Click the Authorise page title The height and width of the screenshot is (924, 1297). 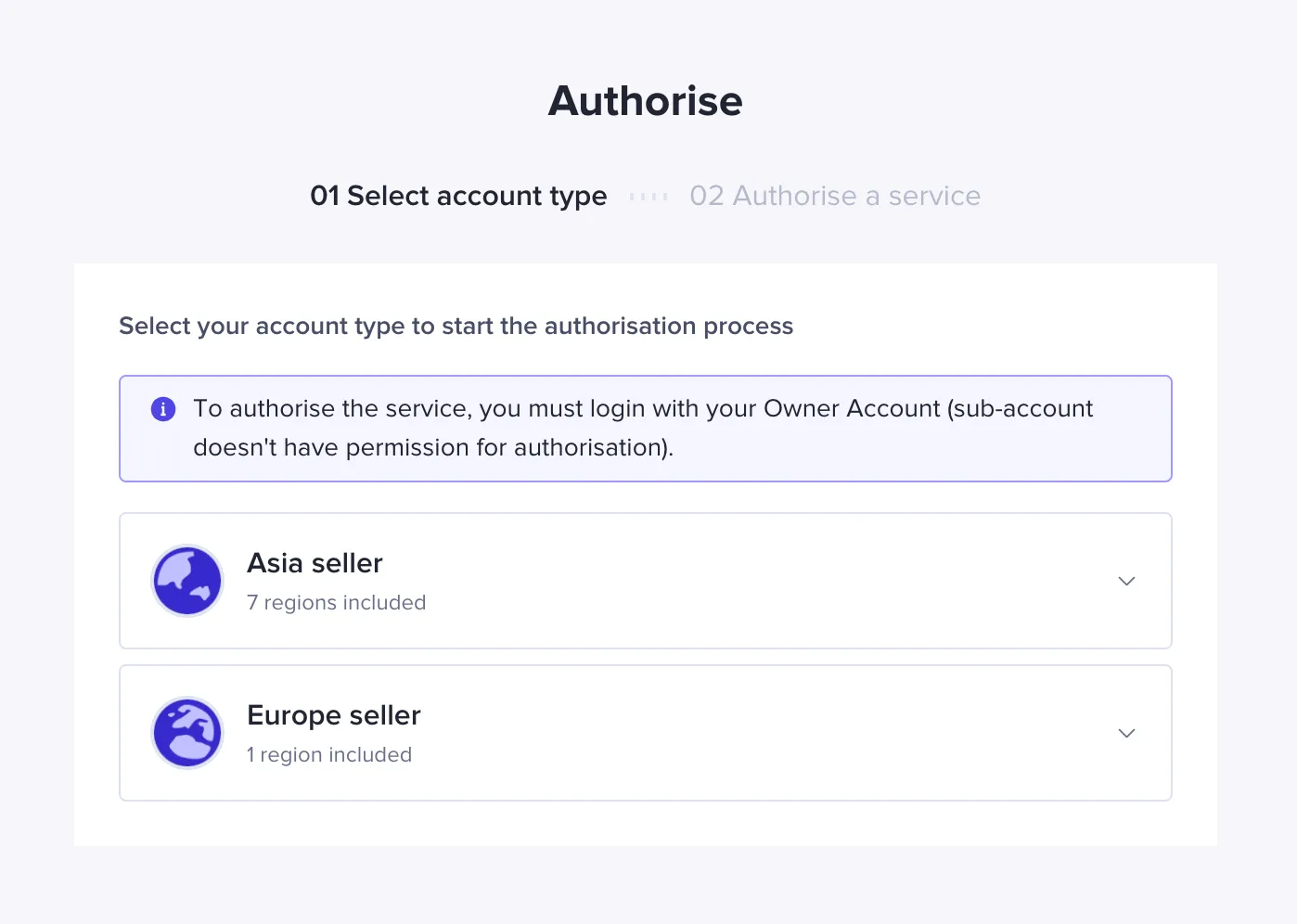click(646, 101)
